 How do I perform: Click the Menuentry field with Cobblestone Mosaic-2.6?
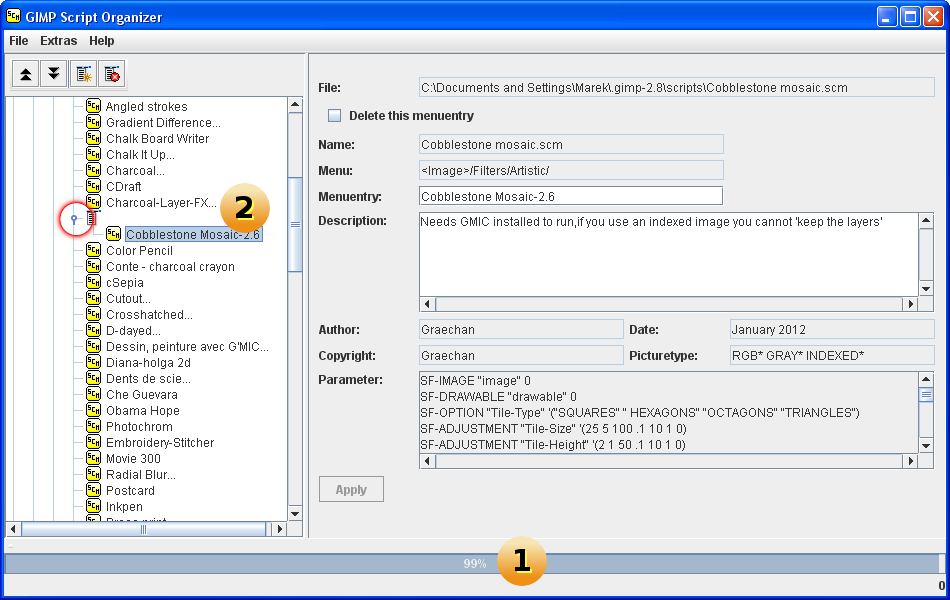(571, 196)
